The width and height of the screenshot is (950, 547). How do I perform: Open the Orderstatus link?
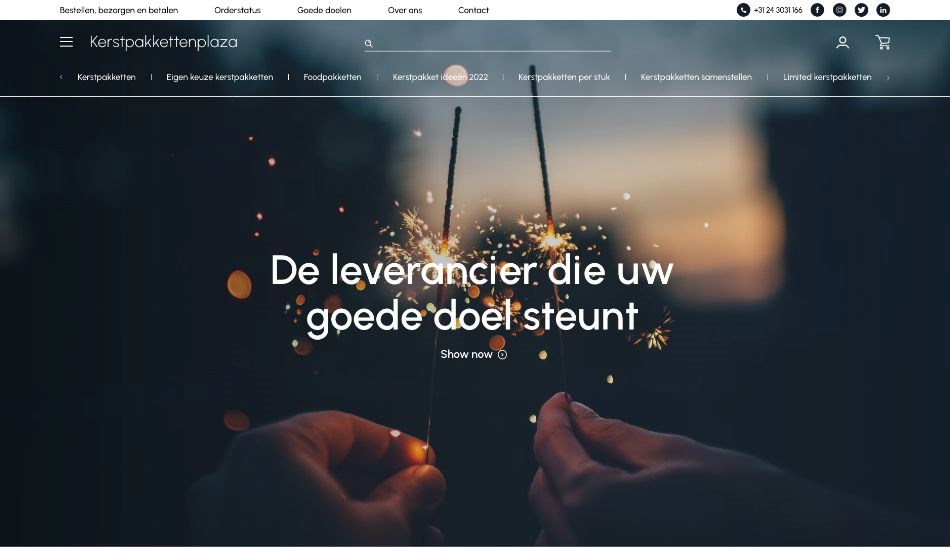point(238,10)
